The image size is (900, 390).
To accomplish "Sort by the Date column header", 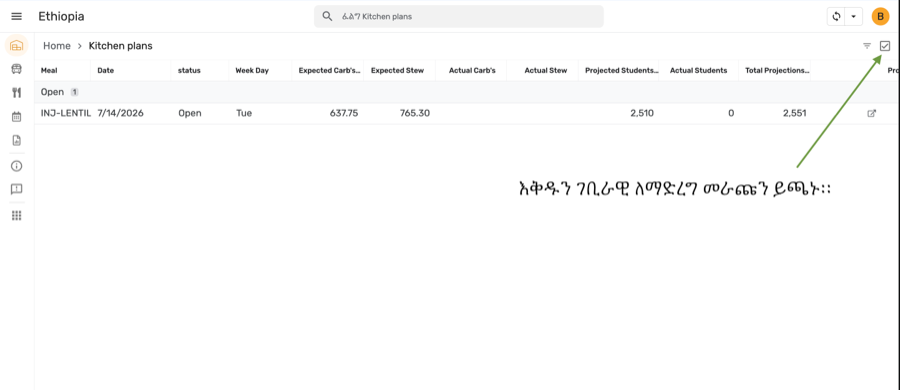I will click(106, 71).
